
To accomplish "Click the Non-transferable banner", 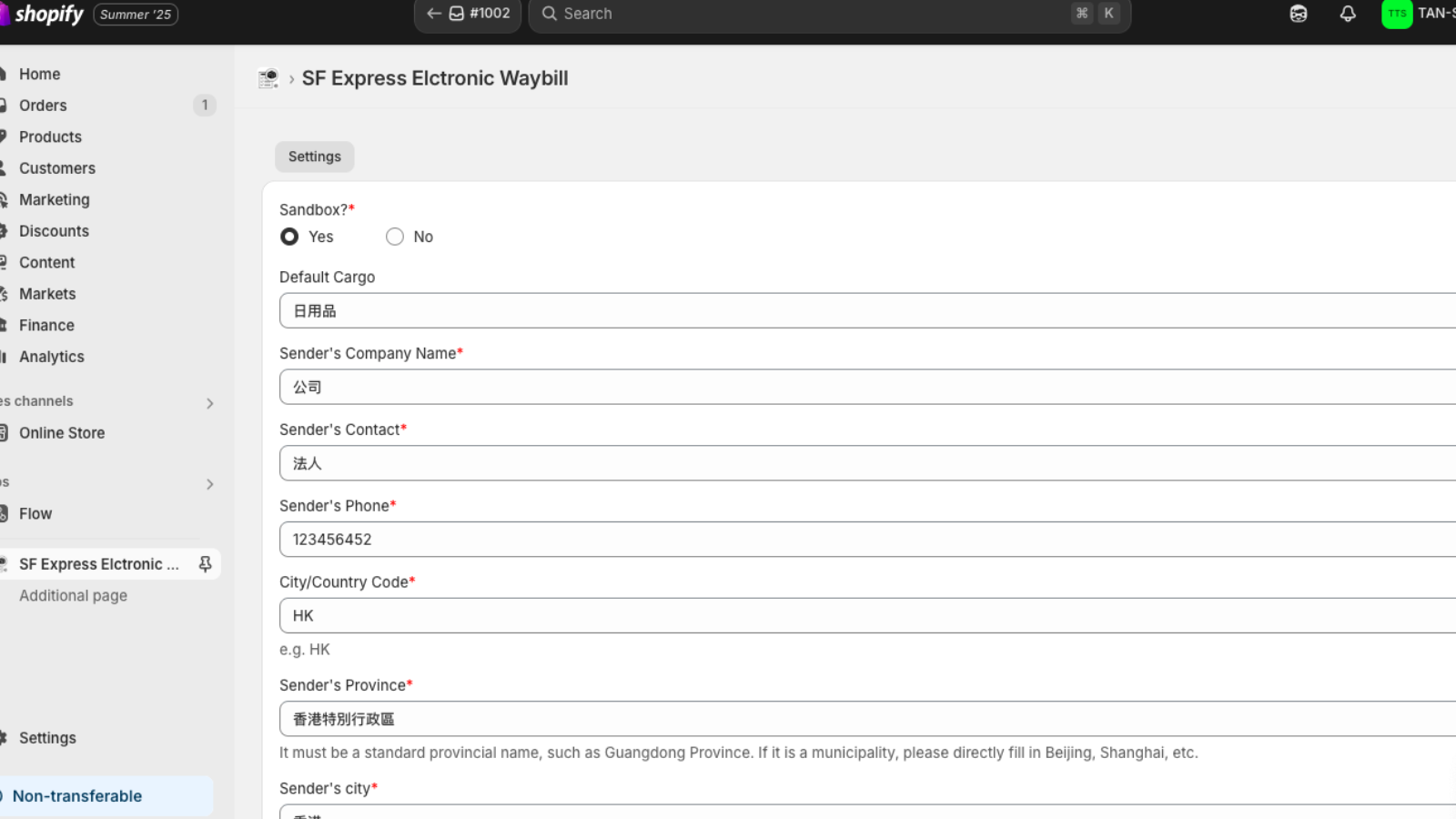I will click(106, 796).
